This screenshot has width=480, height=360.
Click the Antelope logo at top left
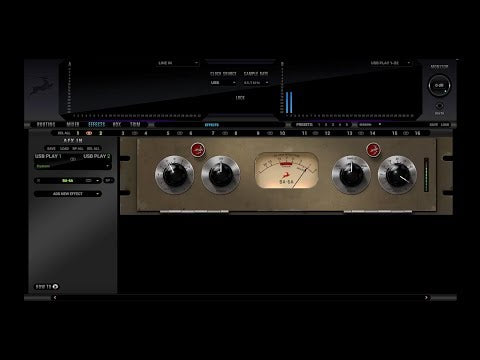42,86
